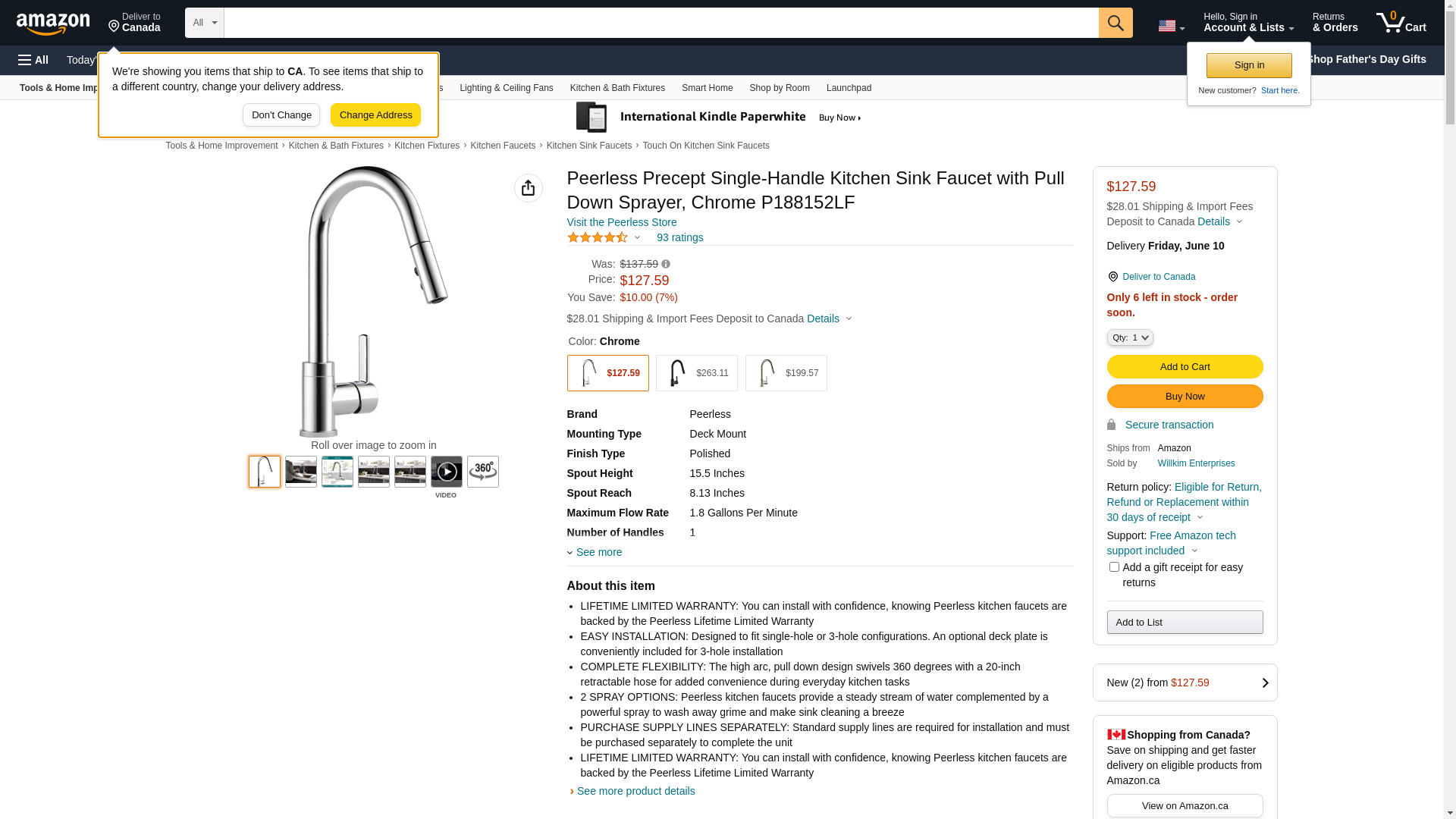The image size is (1456, 819).
Task: Open the 360 degree view thumbnail
Action: (482, 472)
